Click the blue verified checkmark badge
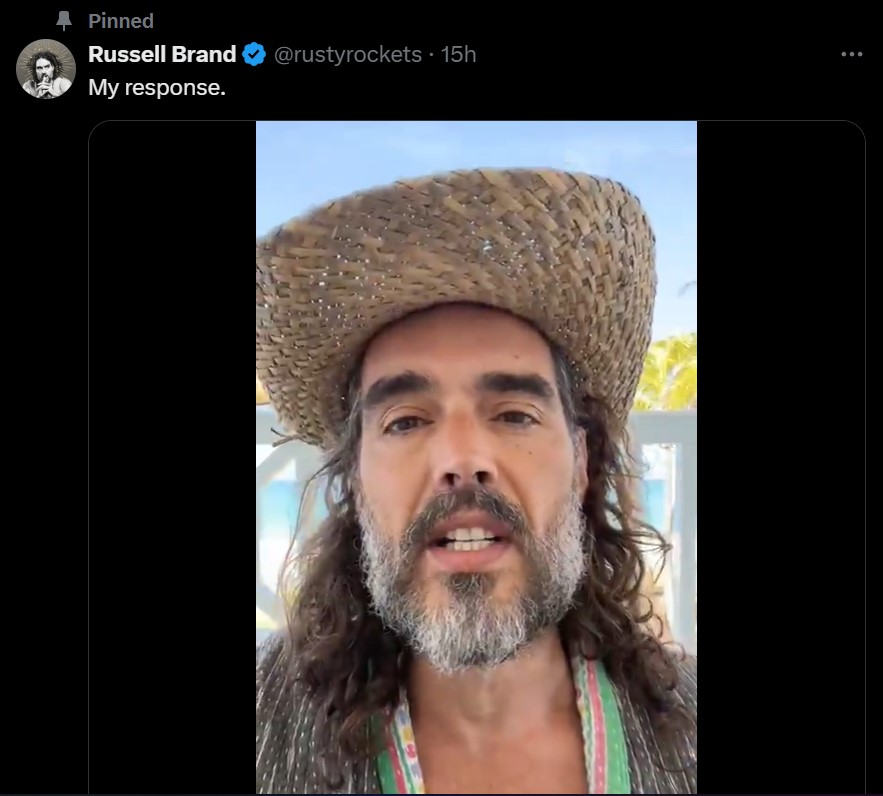This screenshot has width=883, height=796. coord(255,54)
